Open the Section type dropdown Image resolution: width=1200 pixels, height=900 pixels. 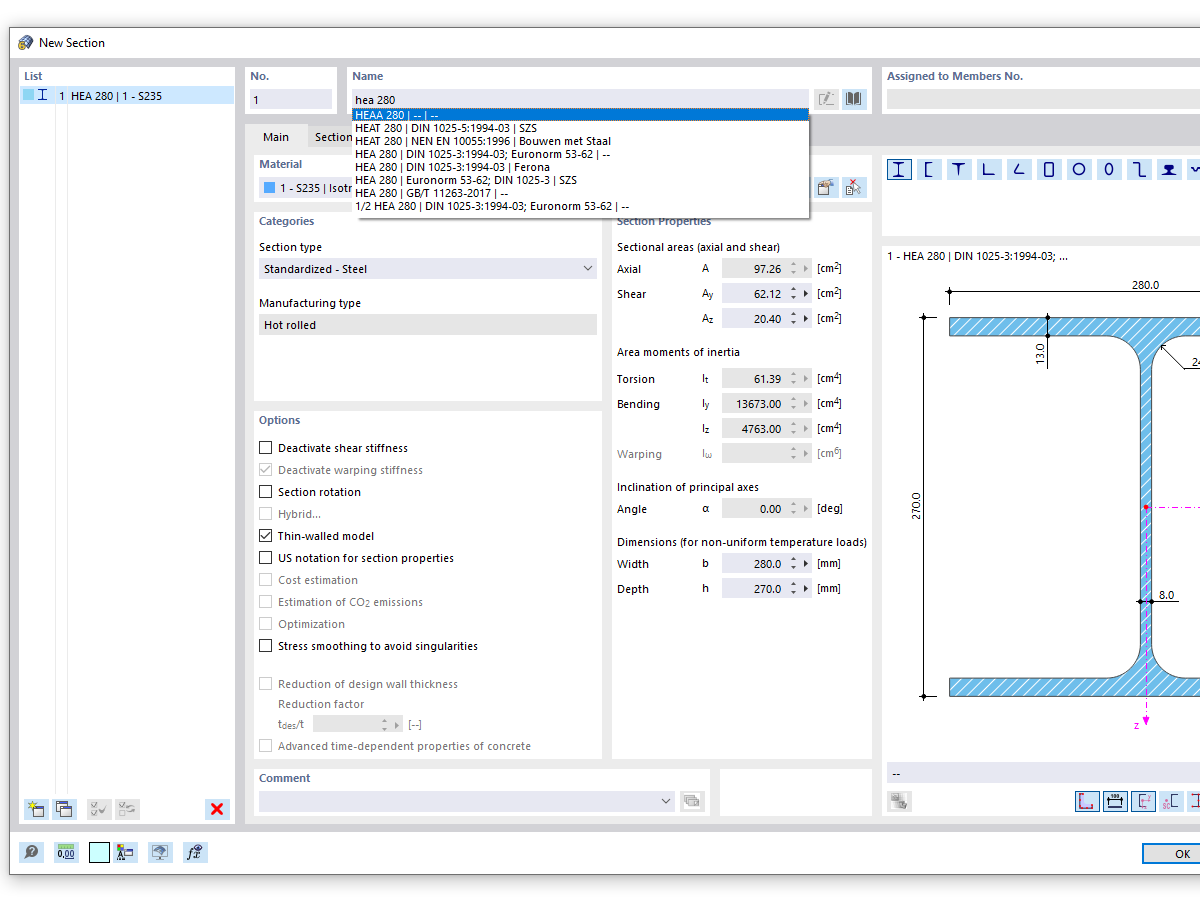tap(428, 269)
